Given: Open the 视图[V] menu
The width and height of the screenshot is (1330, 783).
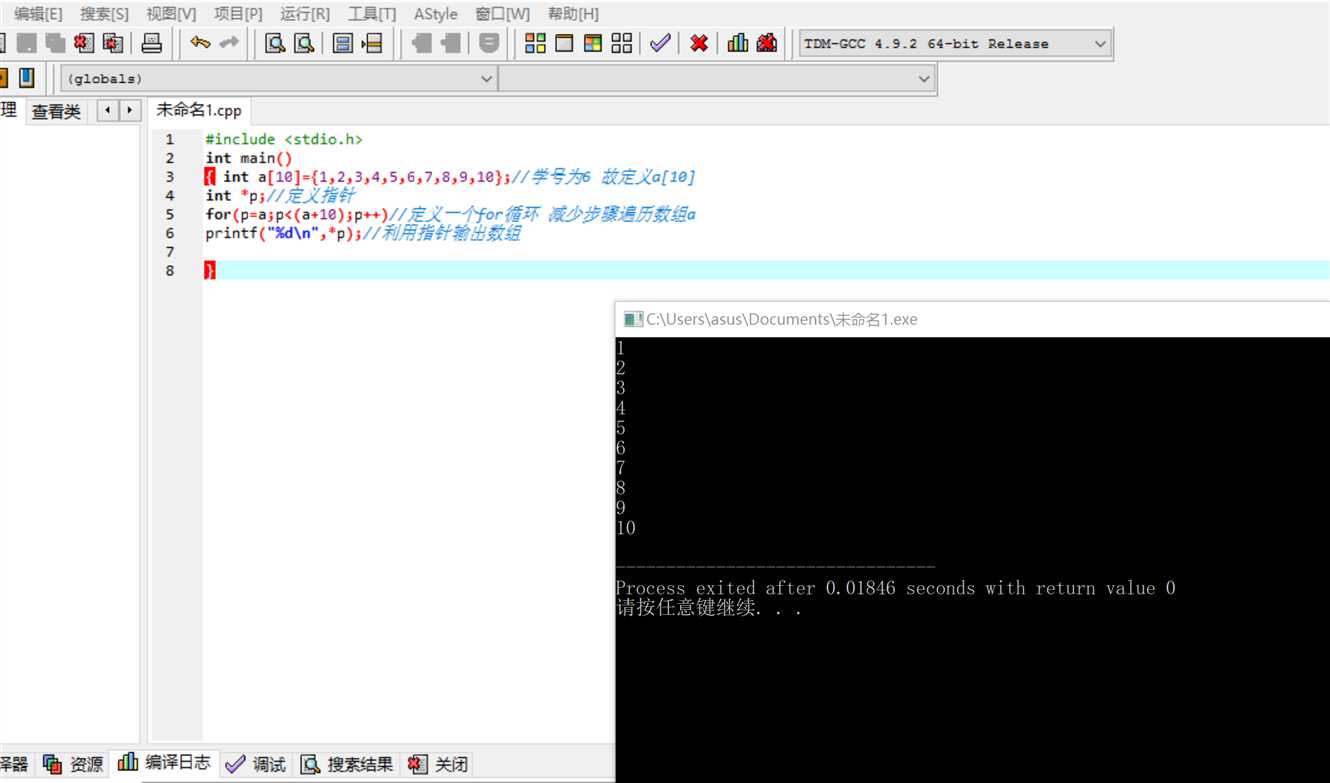Looking at the screenshot, I should (171, 13).
